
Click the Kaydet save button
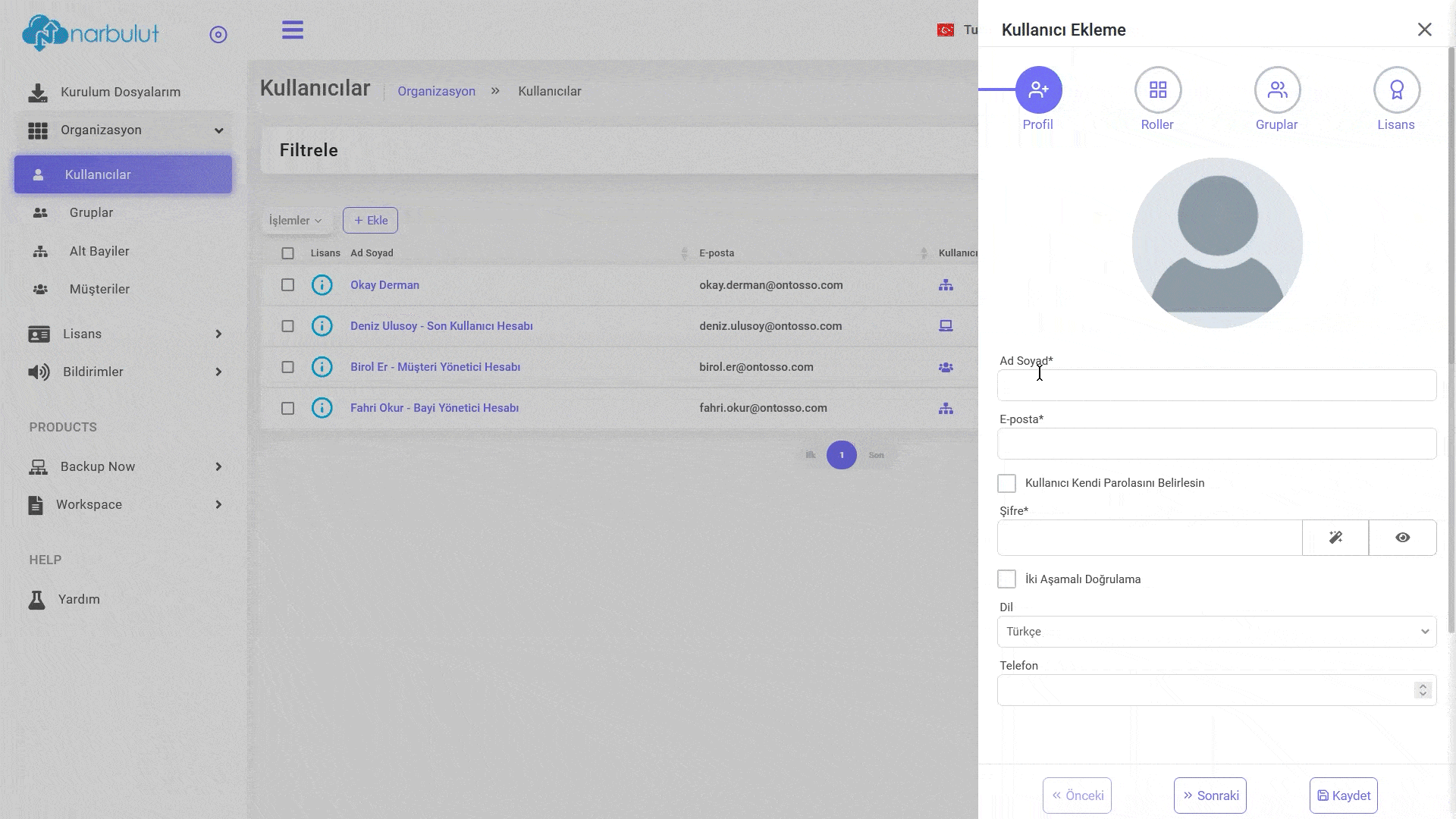(x=1343, y=795)
